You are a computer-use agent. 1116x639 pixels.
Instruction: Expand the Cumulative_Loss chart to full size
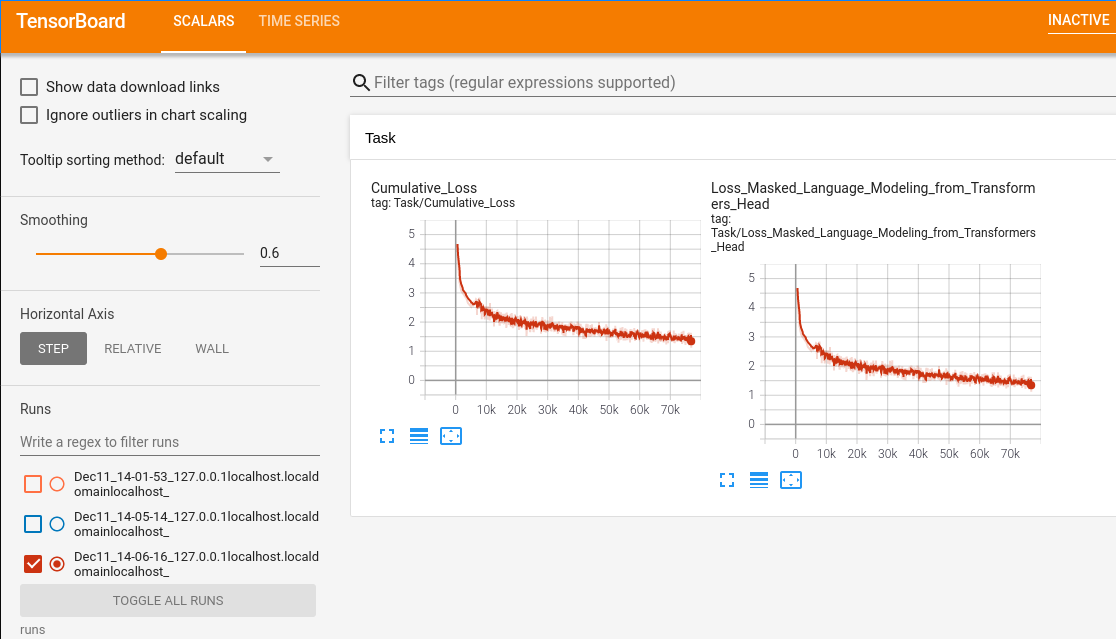point(387,436)
